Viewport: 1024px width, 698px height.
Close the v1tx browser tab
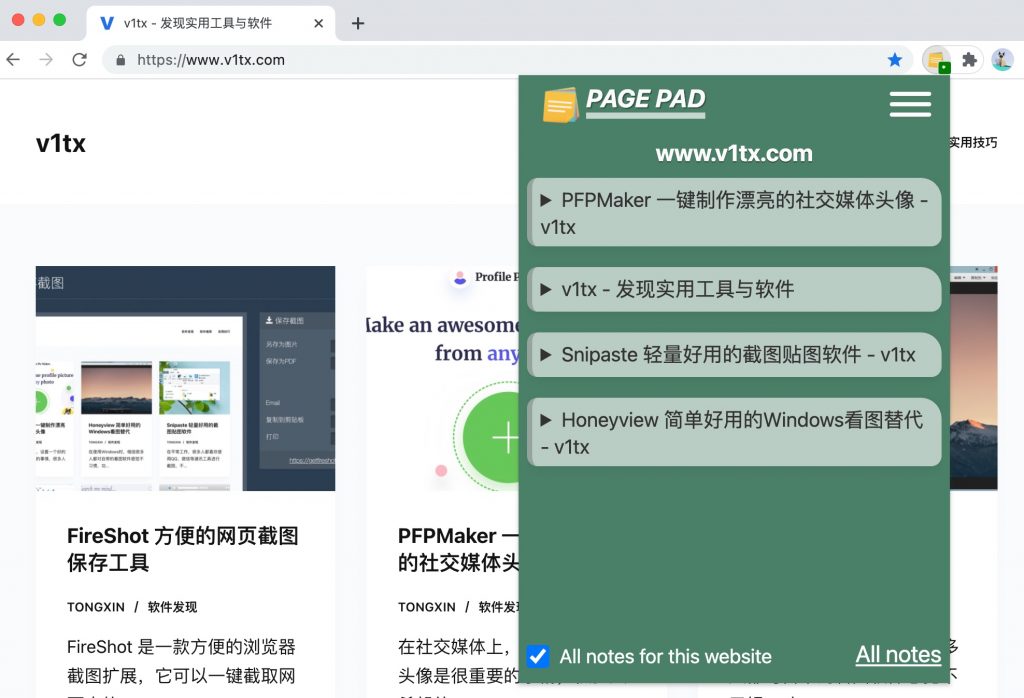[319, 24]
